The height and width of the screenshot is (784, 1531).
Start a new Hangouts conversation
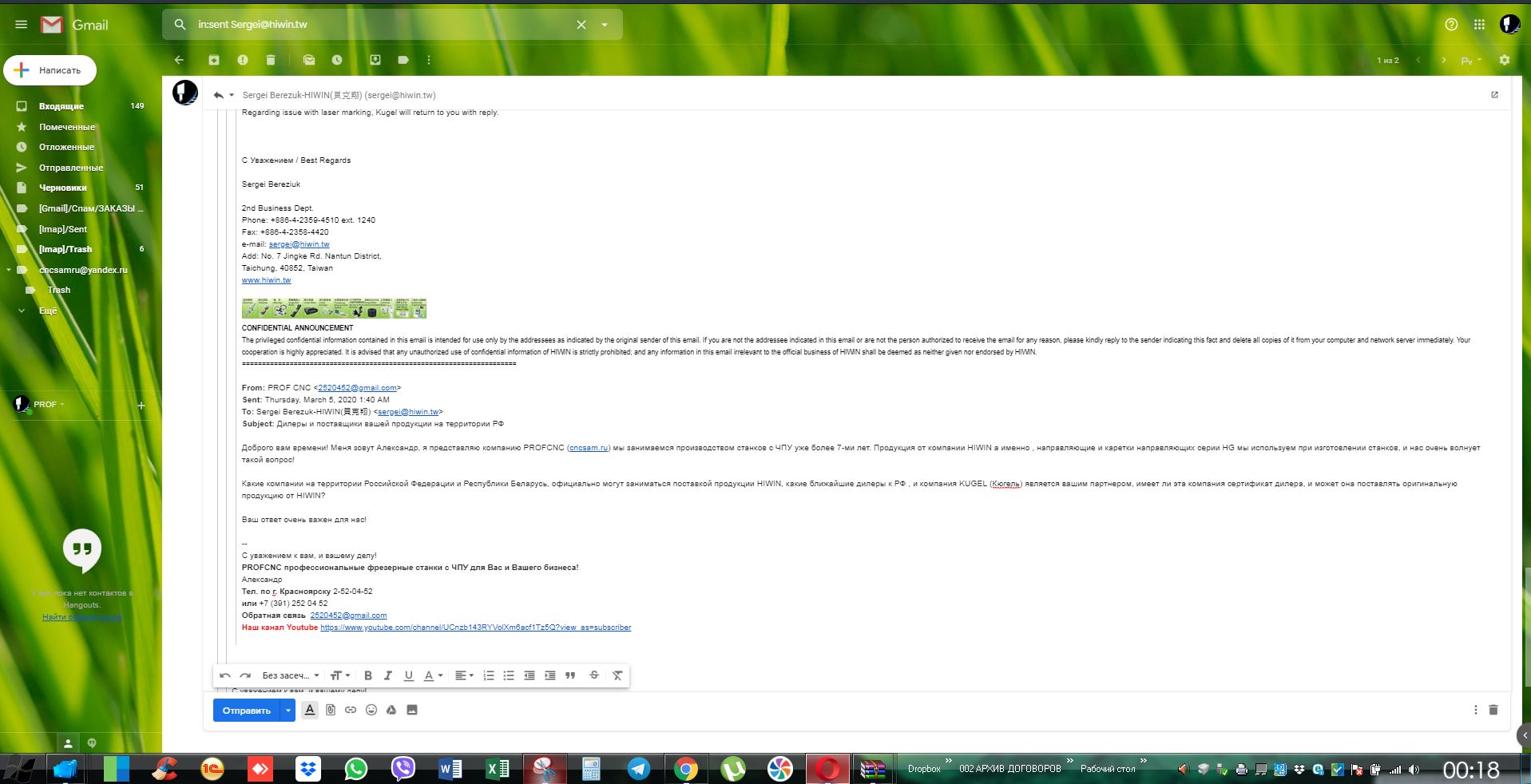coord(141,406)
